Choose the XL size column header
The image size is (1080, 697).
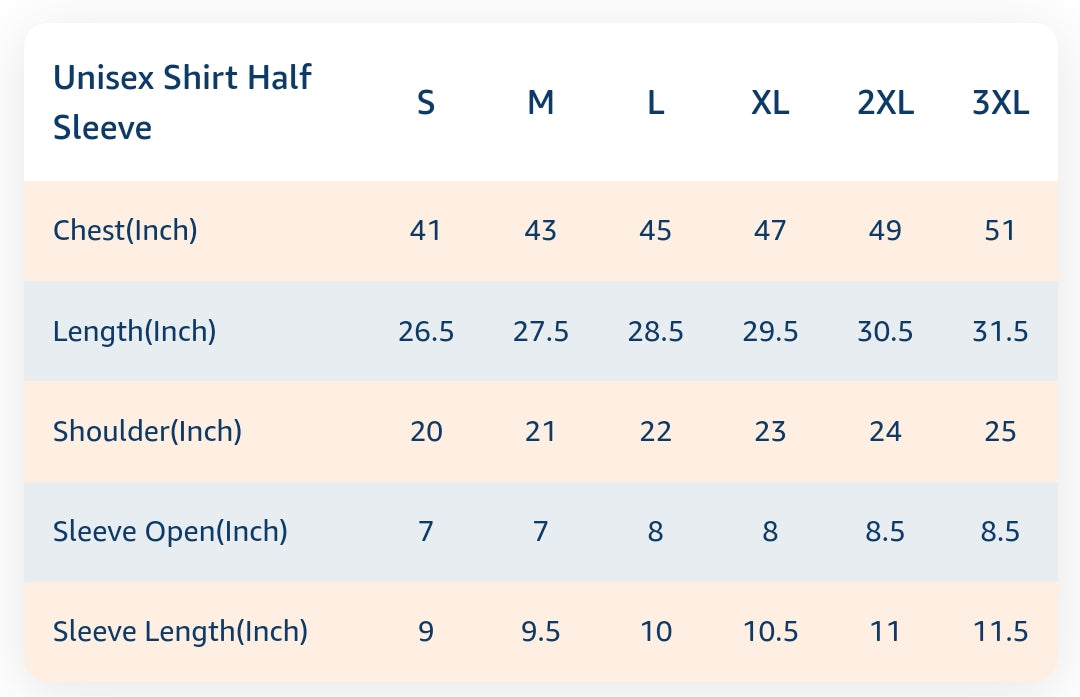[770, 103]
